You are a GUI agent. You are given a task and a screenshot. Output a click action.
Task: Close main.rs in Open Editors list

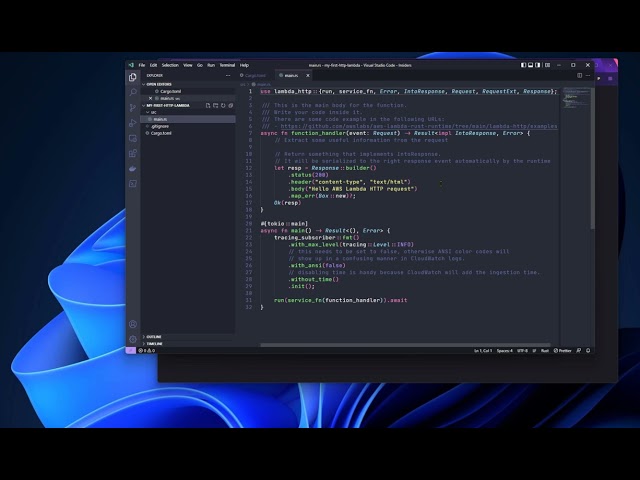(150, 98)
